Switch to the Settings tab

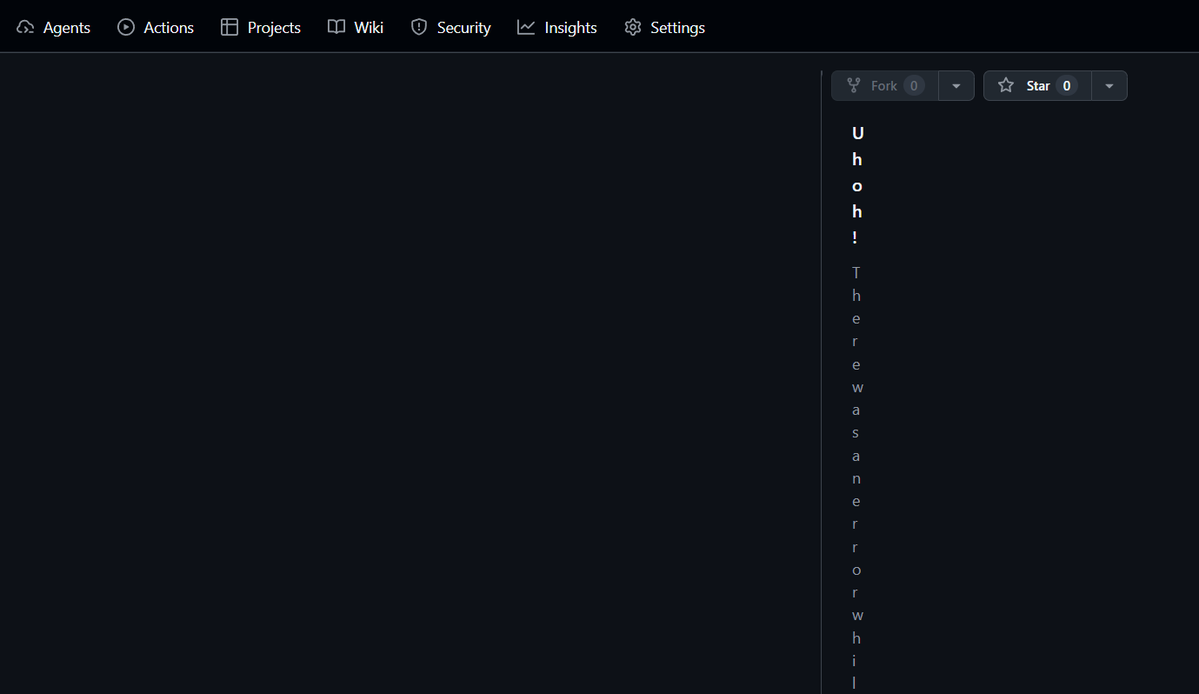[x=677, y=27]
